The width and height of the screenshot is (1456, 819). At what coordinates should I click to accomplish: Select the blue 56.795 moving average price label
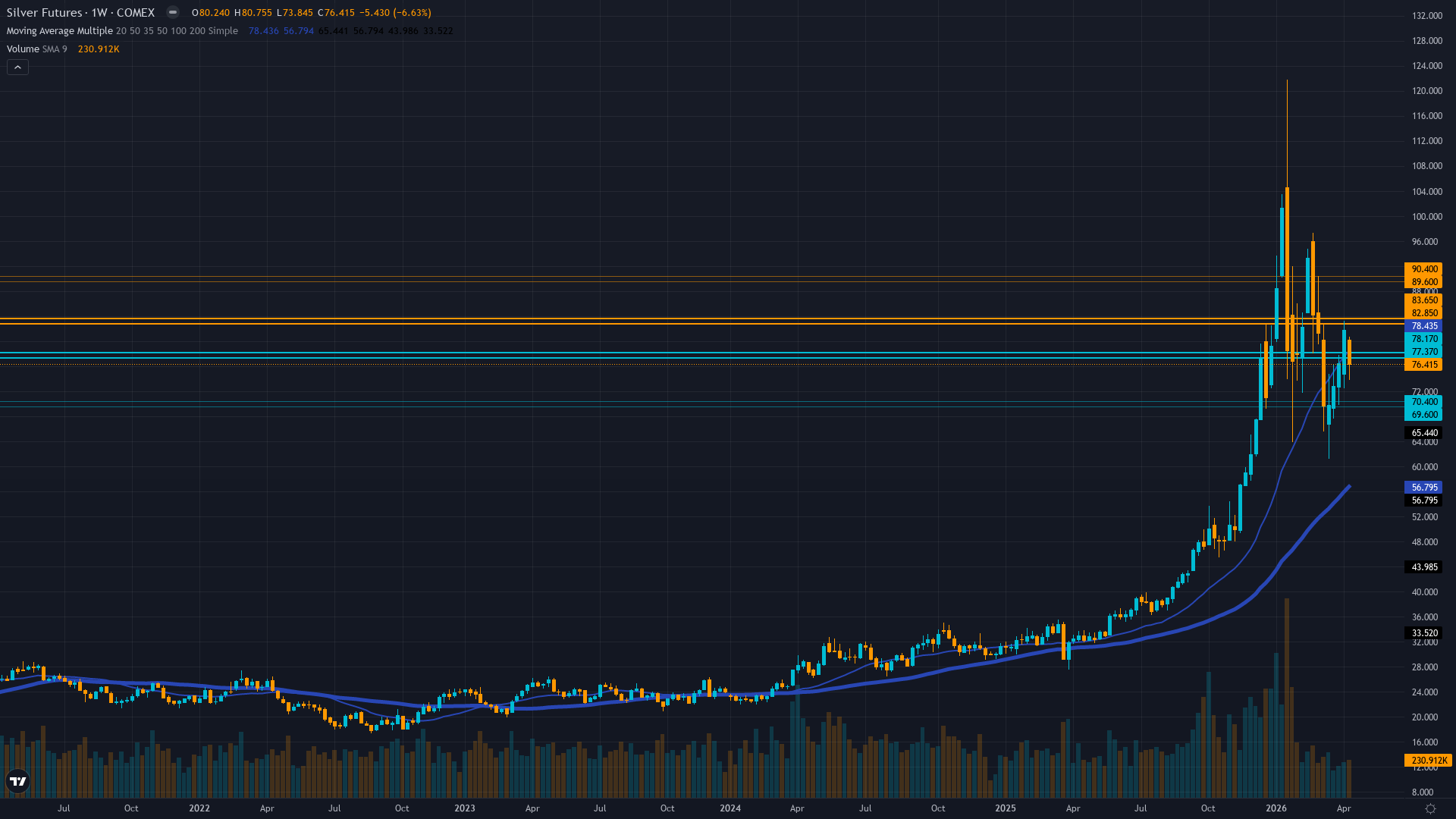pyautogui.click(x=1423, y=488)
